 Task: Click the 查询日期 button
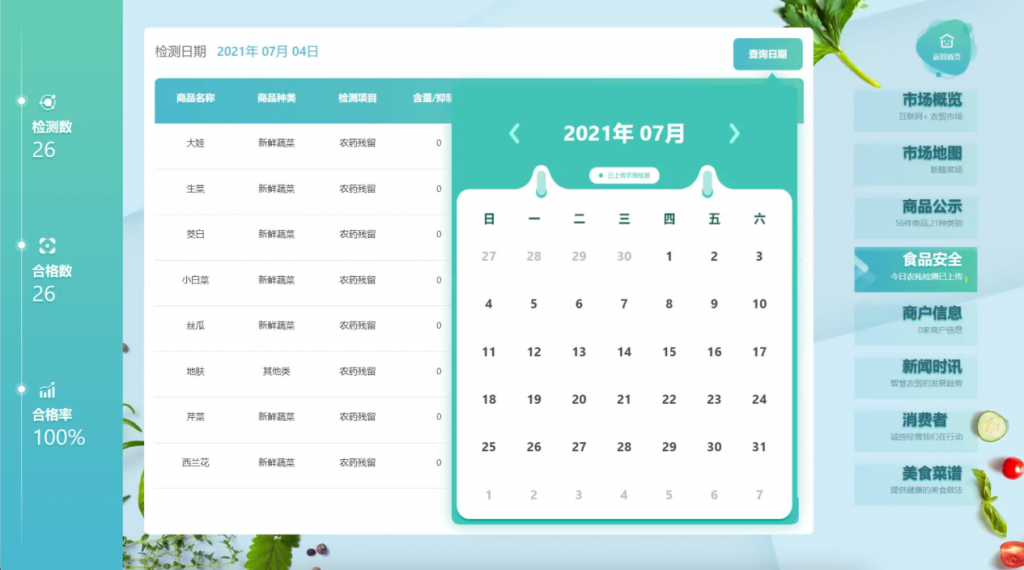coord(767,54)
